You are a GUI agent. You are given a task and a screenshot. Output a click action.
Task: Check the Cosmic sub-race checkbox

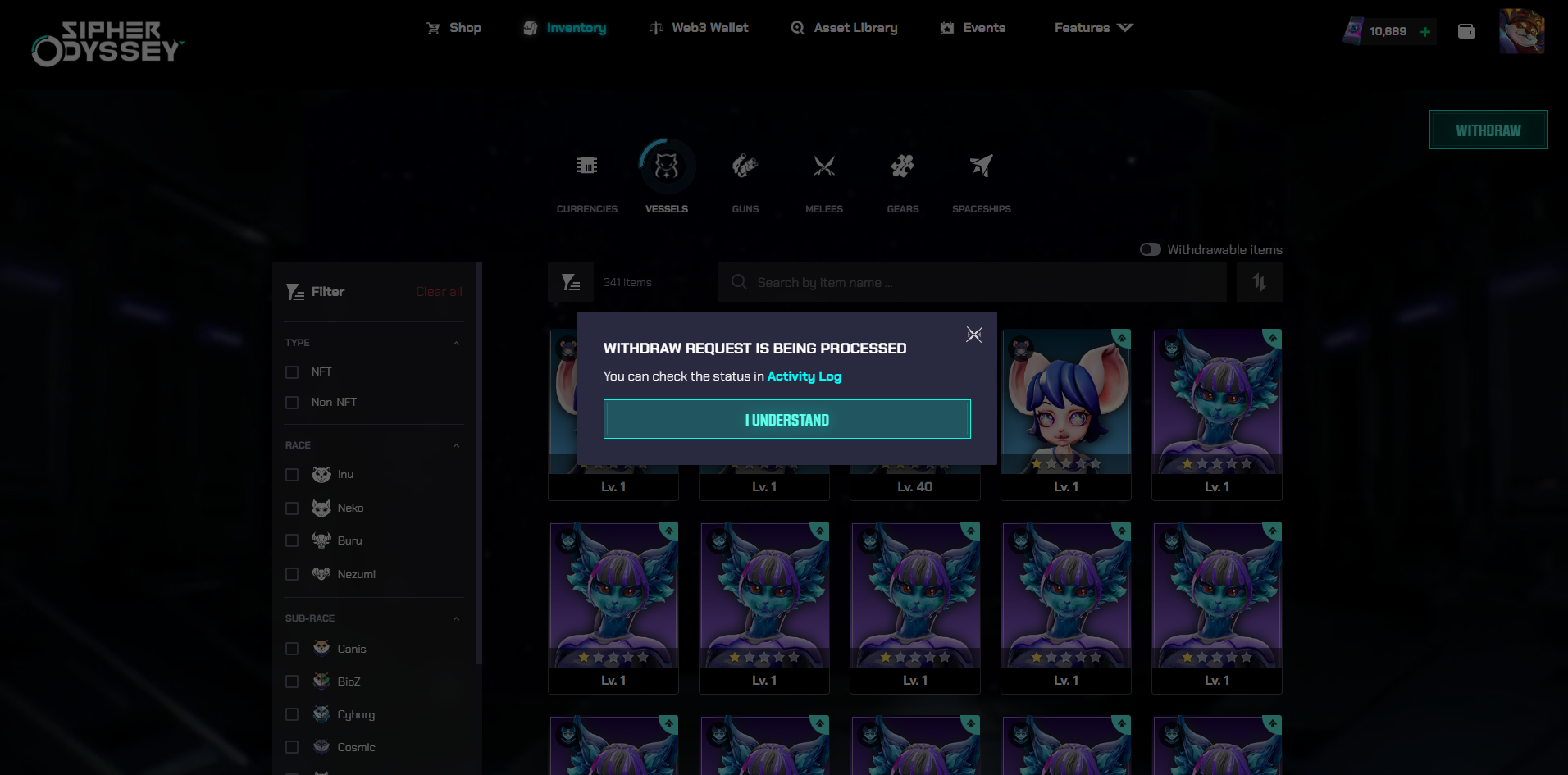click(292, 747)
